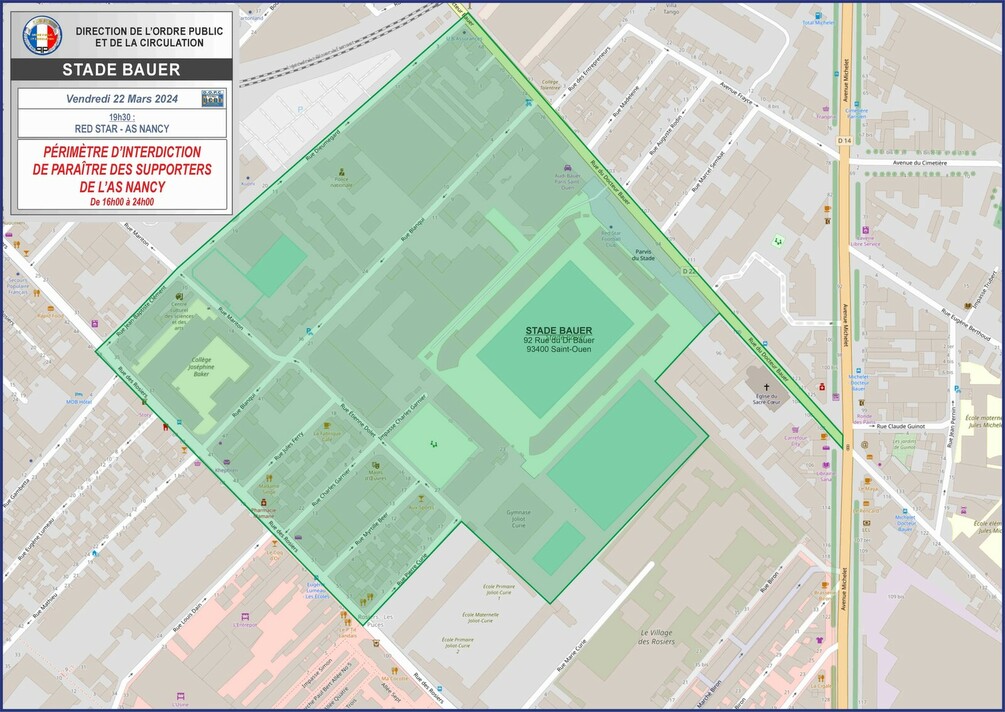
Task: Click the Le Maya café cup icon
Action: point(868,481)
